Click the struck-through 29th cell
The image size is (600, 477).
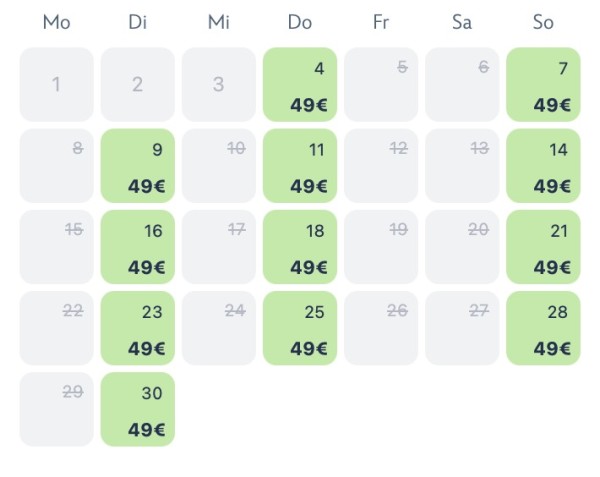(x=57, y=409)
